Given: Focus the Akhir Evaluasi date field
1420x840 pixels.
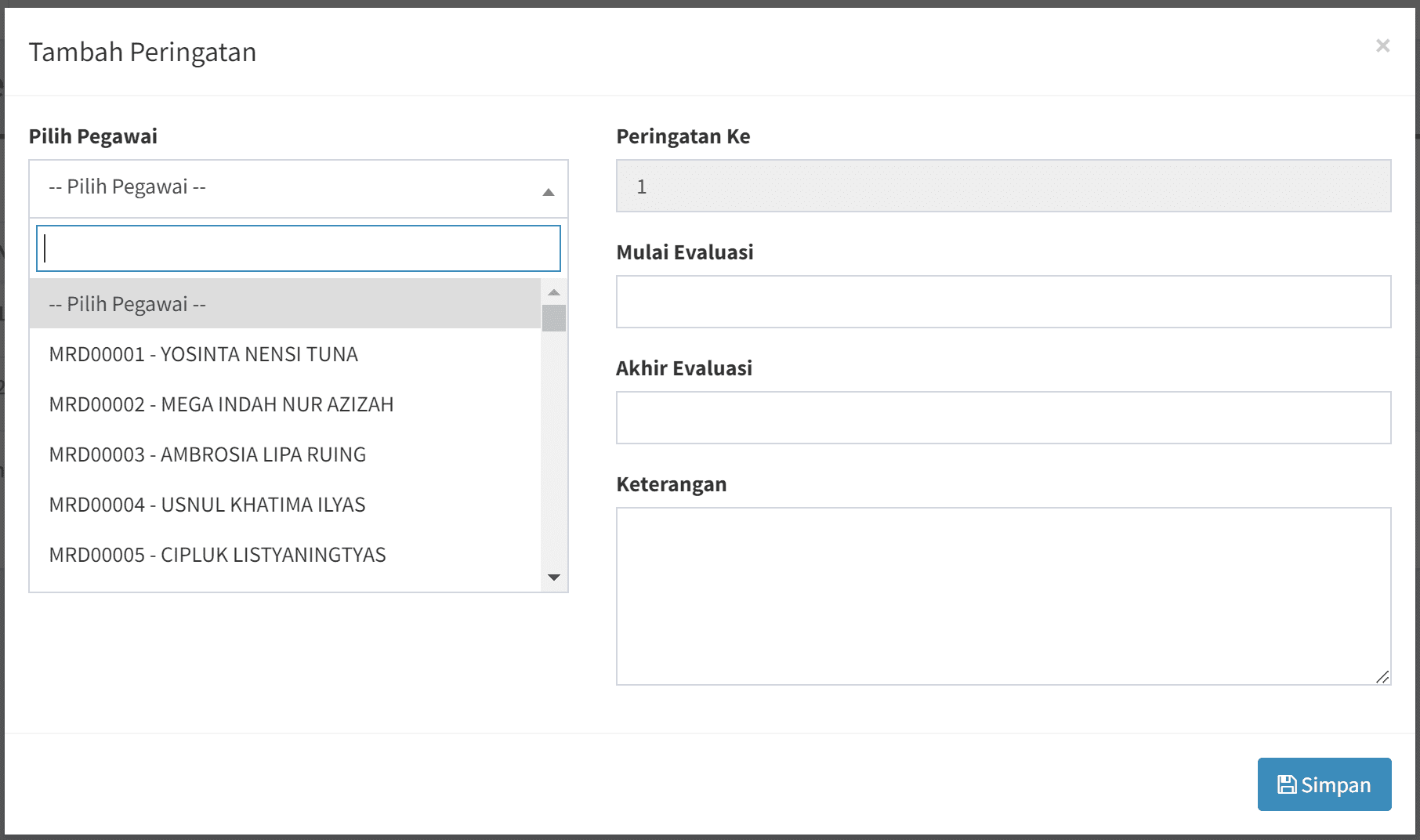Looking at the screenshot, I should [1003, 418].
